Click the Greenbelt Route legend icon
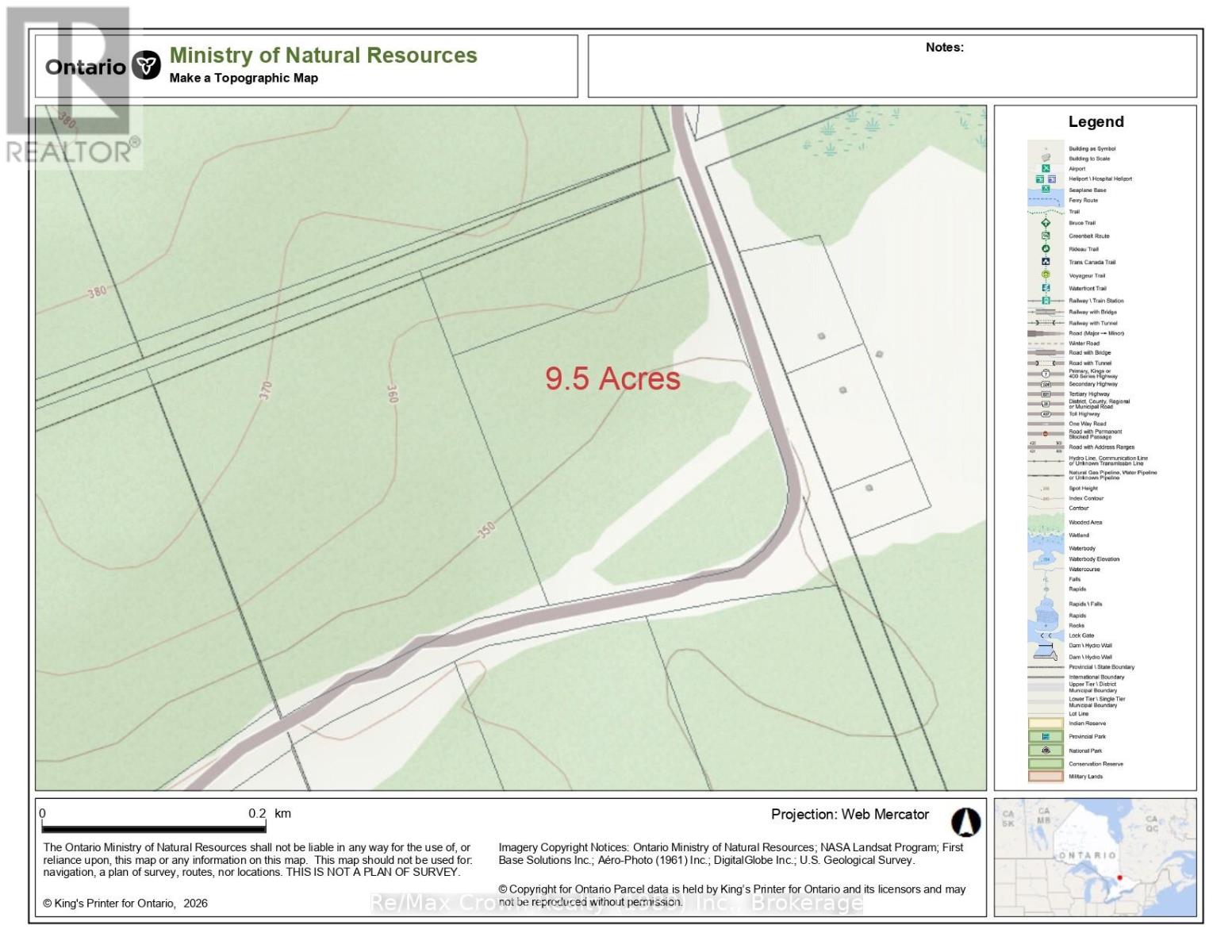 (1046, 236)
